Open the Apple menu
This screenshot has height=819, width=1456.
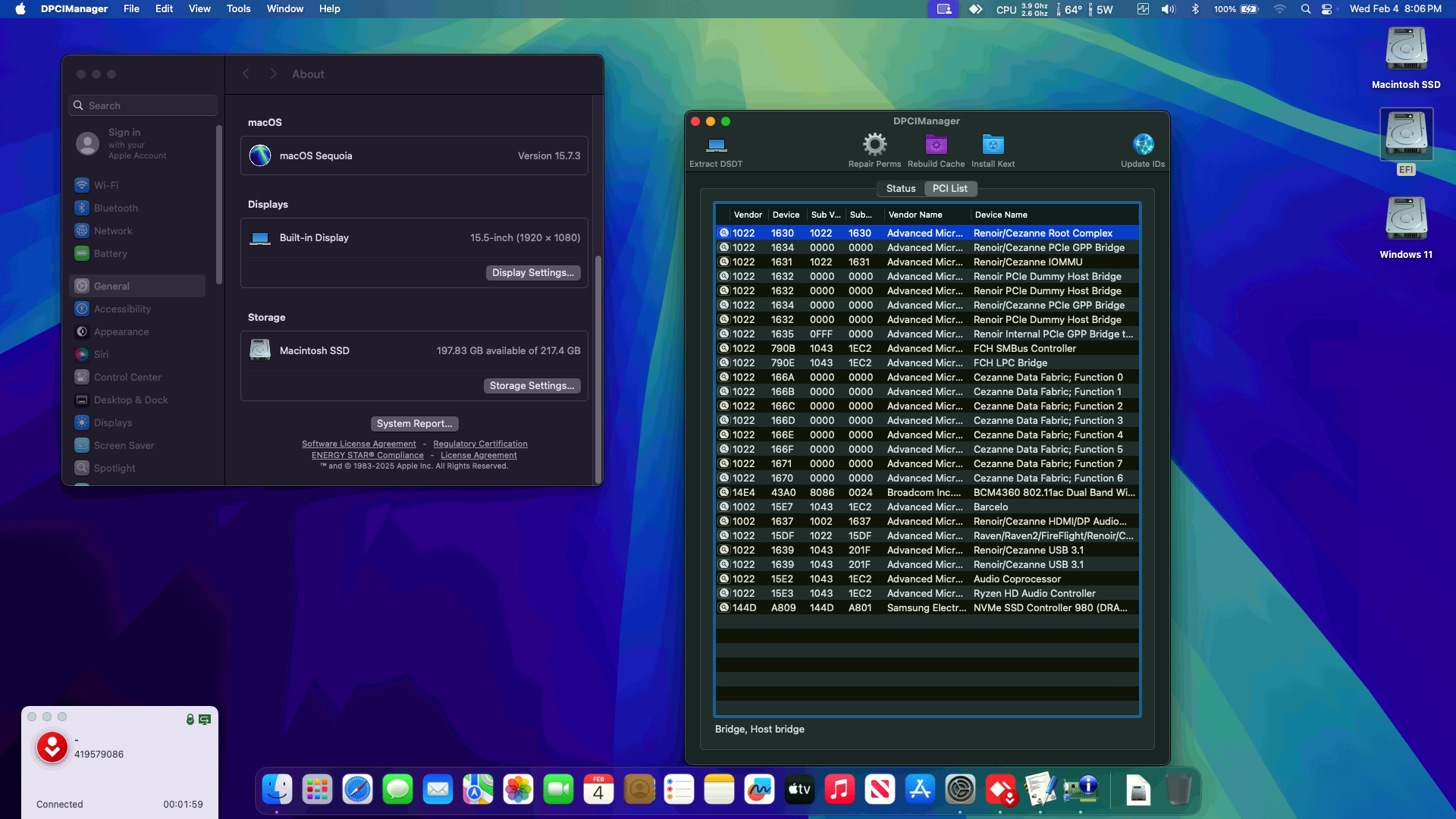pyautogui.click(x=20, y=9)
